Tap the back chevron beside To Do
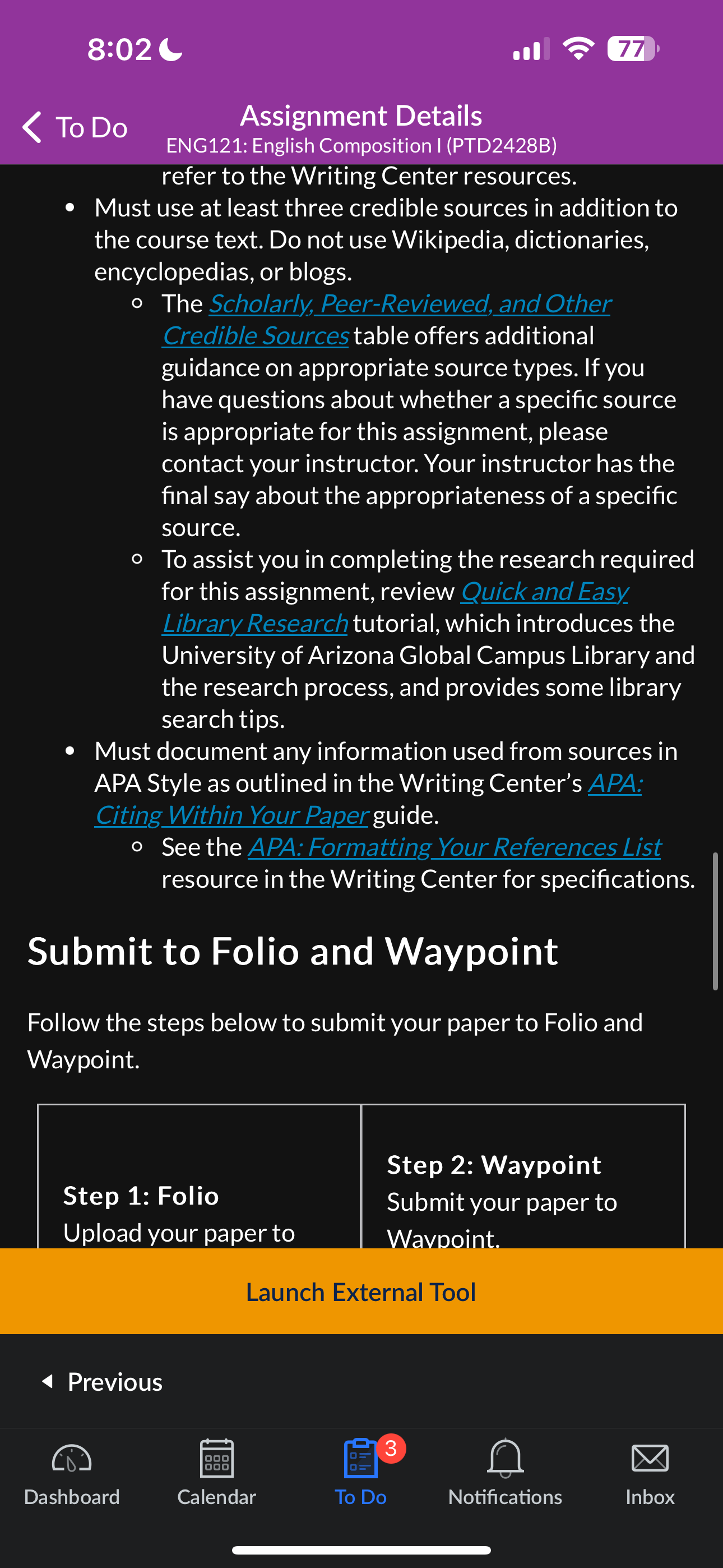The width and height of the screenshot is (723, 1568). [x=31, y=127]
